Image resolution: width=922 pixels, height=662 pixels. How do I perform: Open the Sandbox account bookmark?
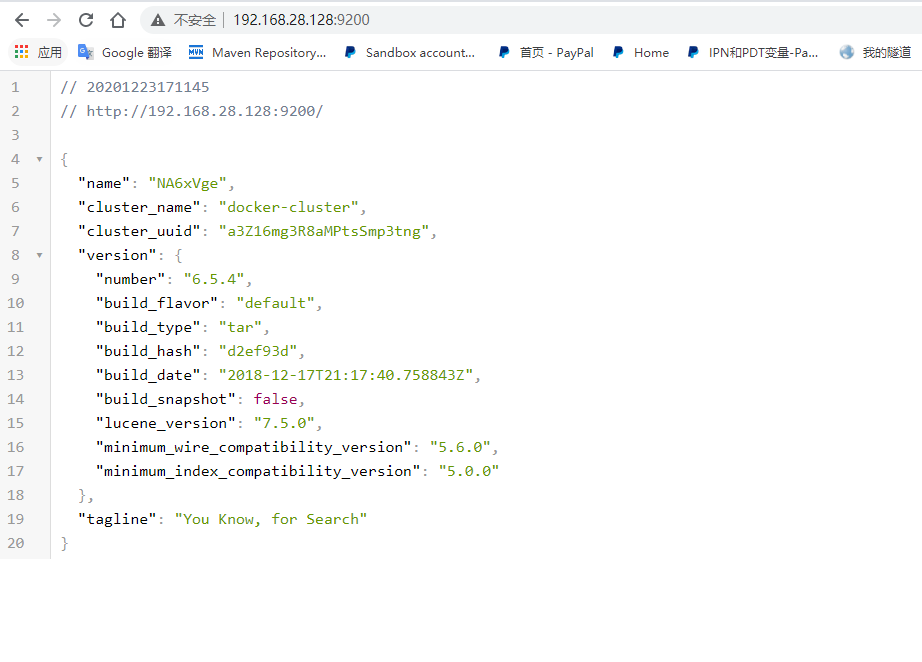pyautogui.click(x=410, y=52)
